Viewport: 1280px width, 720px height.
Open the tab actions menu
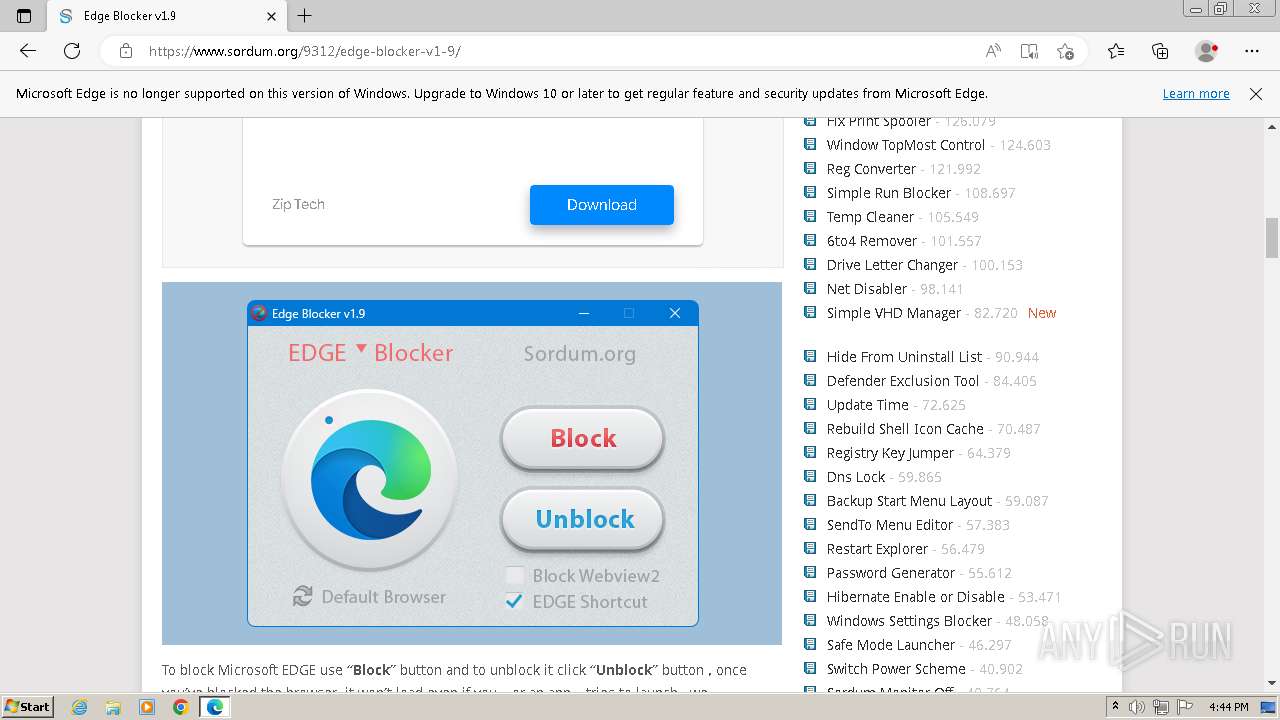[x=24, y=16]
